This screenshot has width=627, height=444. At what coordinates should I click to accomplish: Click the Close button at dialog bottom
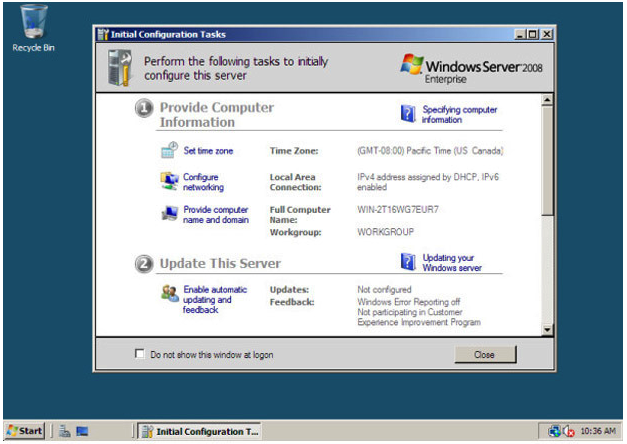coord(485,354)
